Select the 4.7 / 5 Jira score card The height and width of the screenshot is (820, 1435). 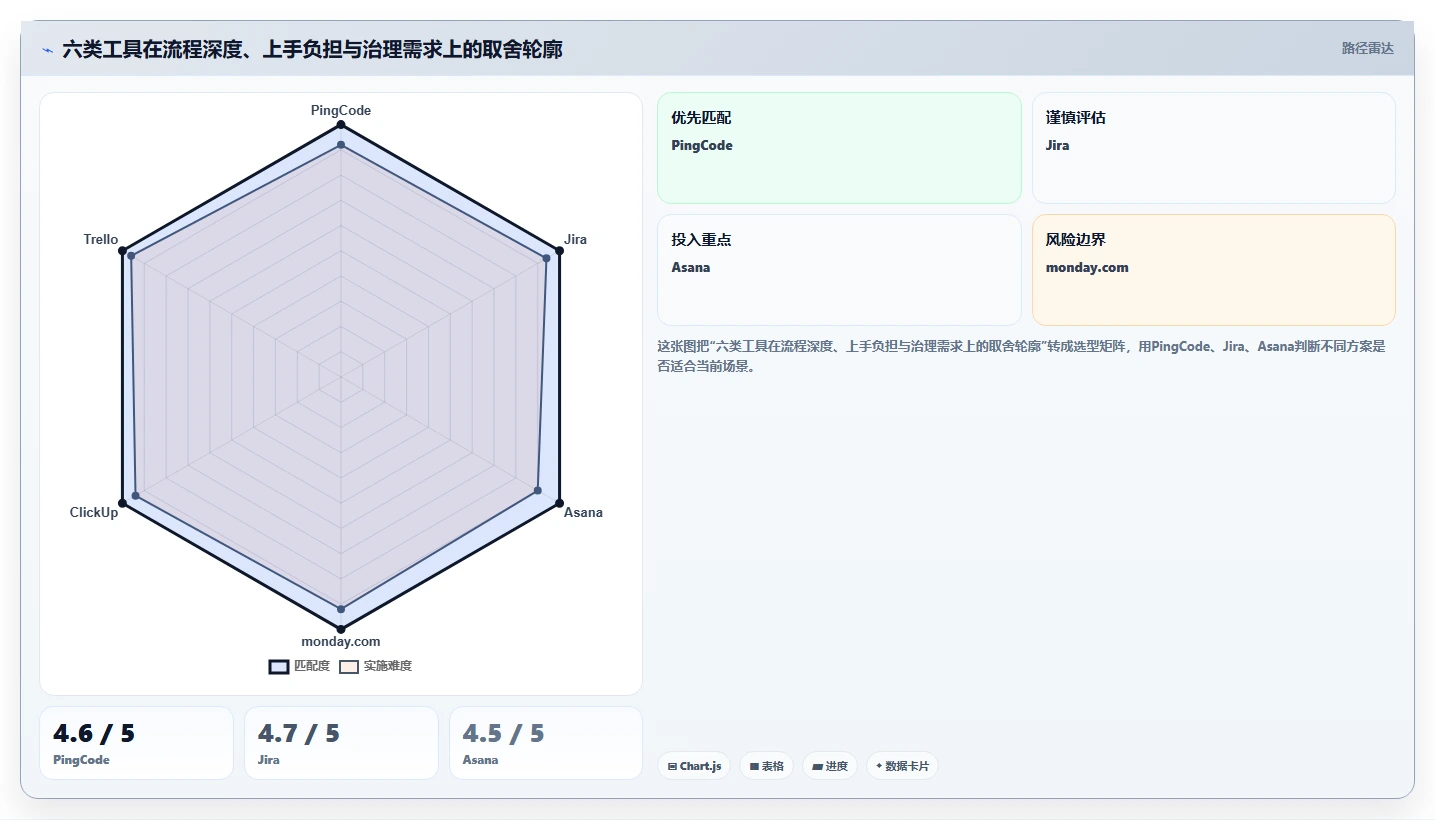pyautogui.click(x=341, y=743)
